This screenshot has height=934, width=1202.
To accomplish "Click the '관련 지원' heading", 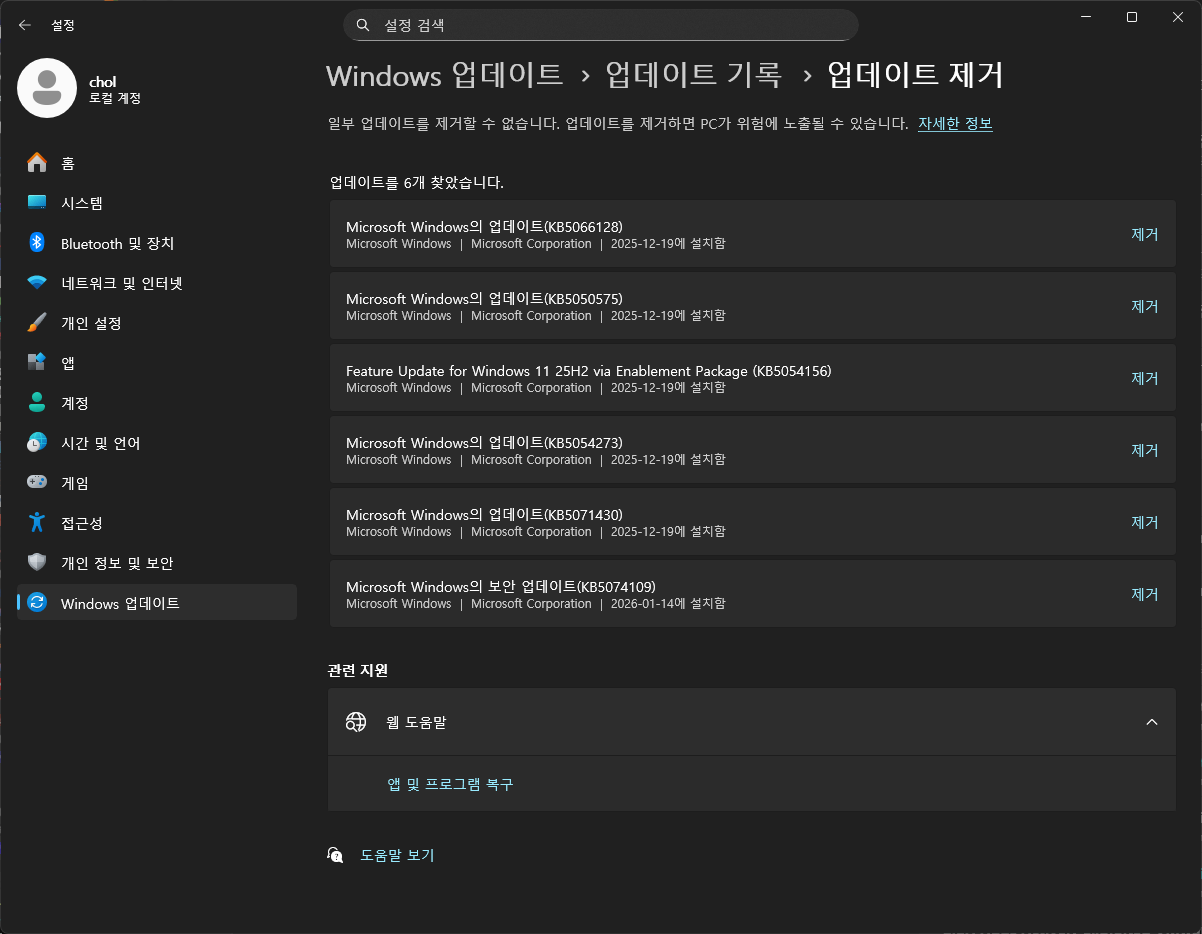I will (x=358, y=670).
